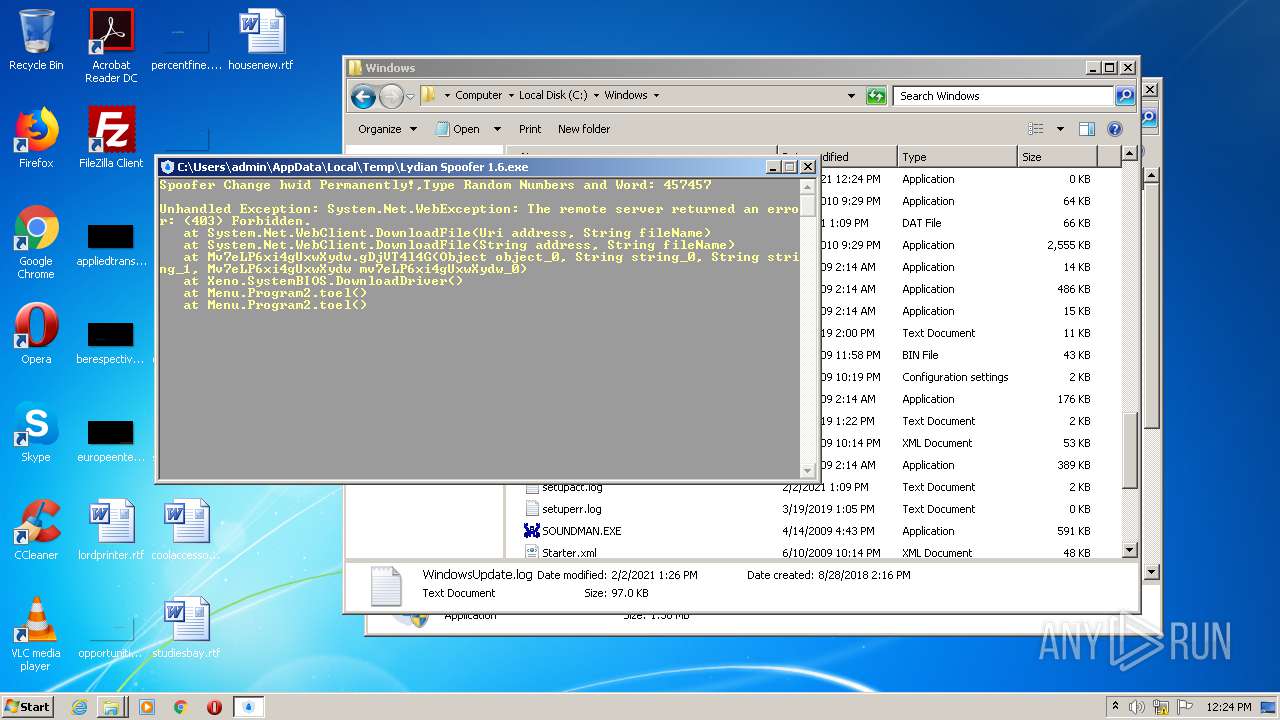Launch Firefox from the desktop
Viewport: 1280px width, 720px height.
(36, 138)
